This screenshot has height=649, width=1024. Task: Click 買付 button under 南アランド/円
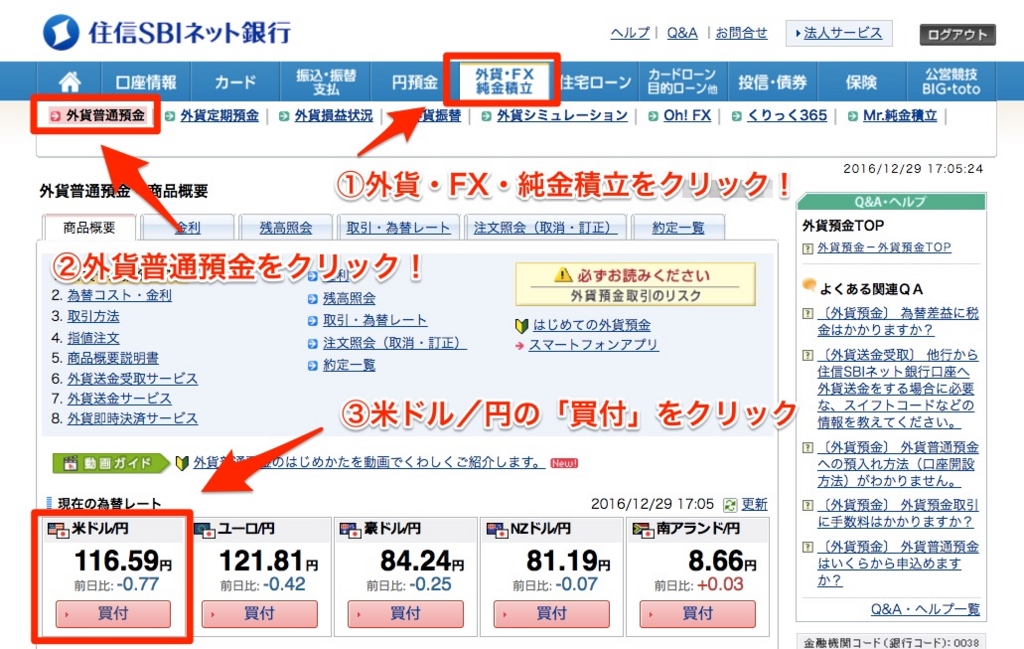tap(698, 614)
